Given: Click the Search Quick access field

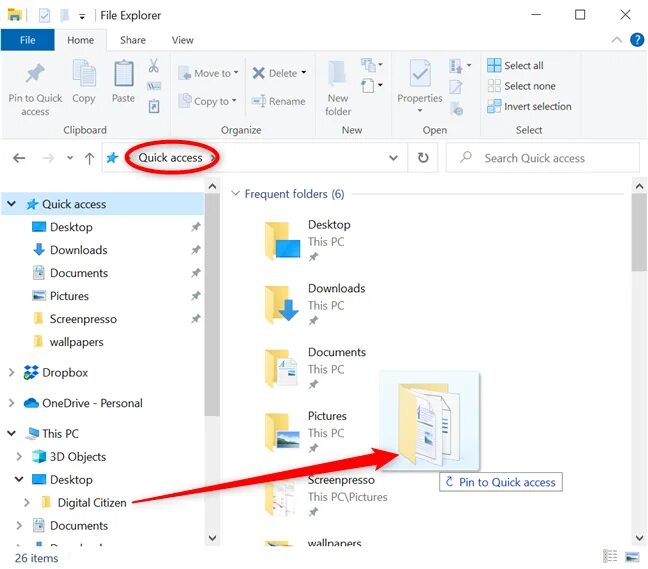Looking at the screenshot, I should (543, 157).
